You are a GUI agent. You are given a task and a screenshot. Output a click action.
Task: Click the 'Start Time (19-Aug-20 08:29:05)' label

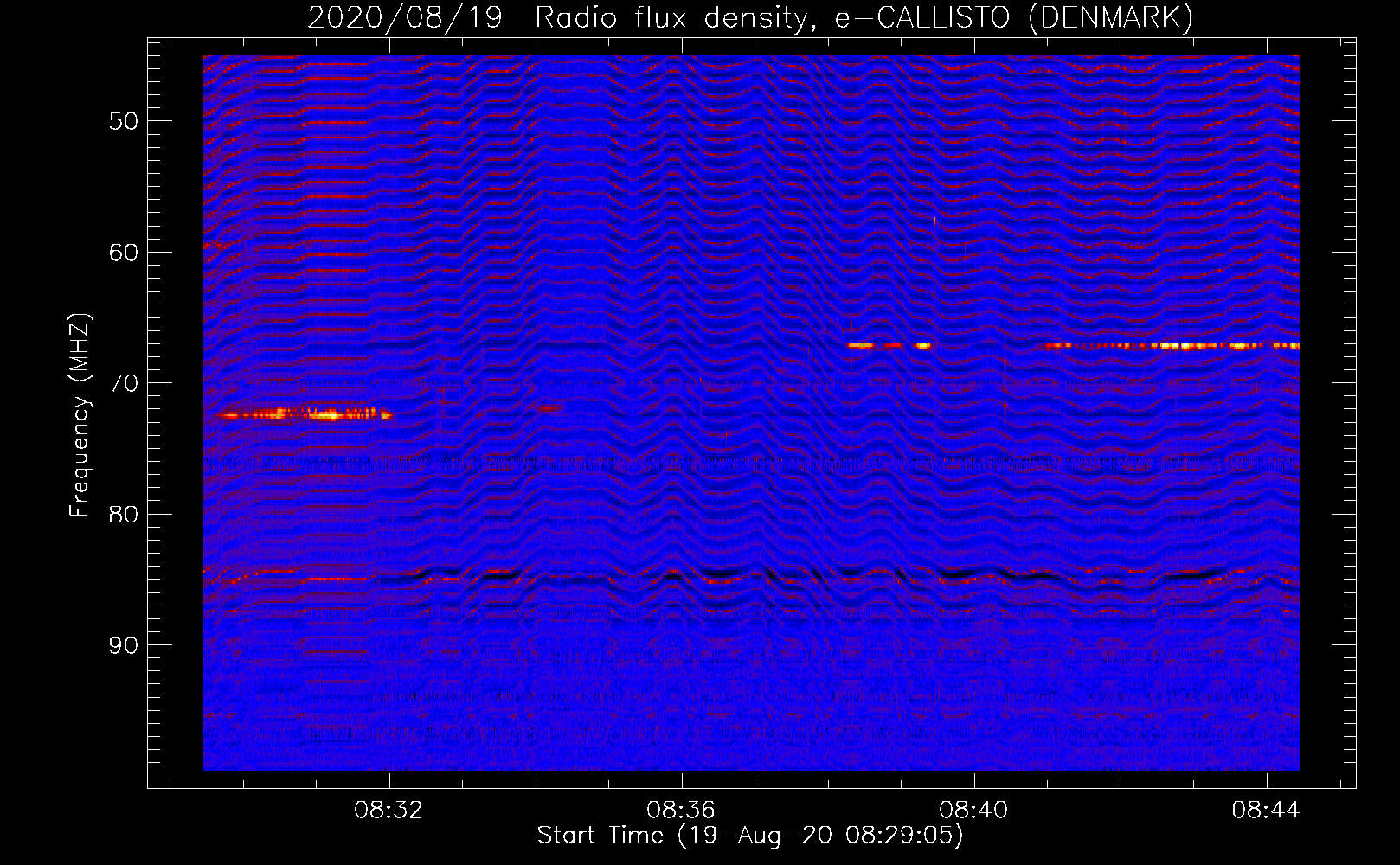click(750, 836)
